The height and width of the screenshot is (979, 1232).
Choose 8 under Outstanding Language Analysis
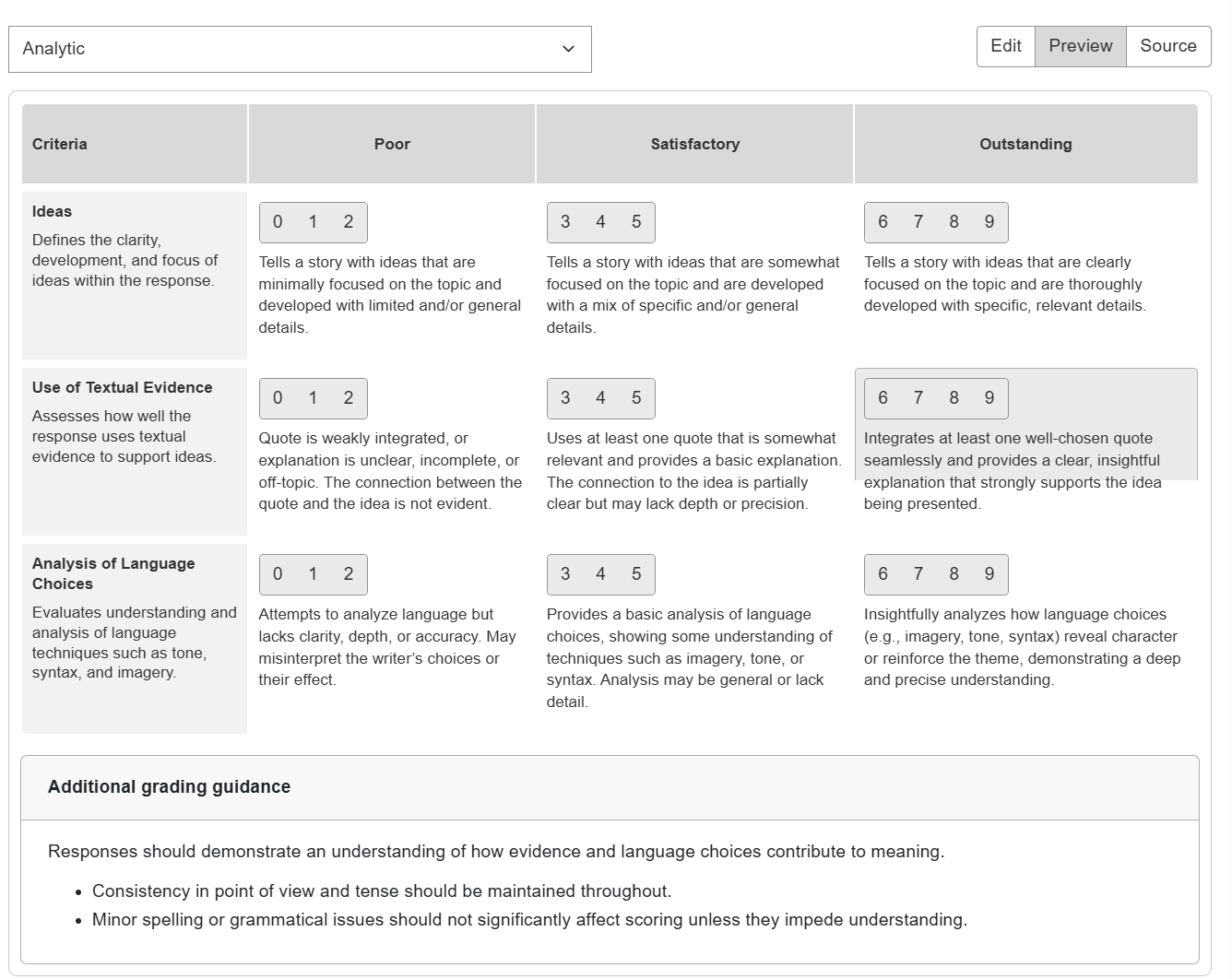[954, 574]
